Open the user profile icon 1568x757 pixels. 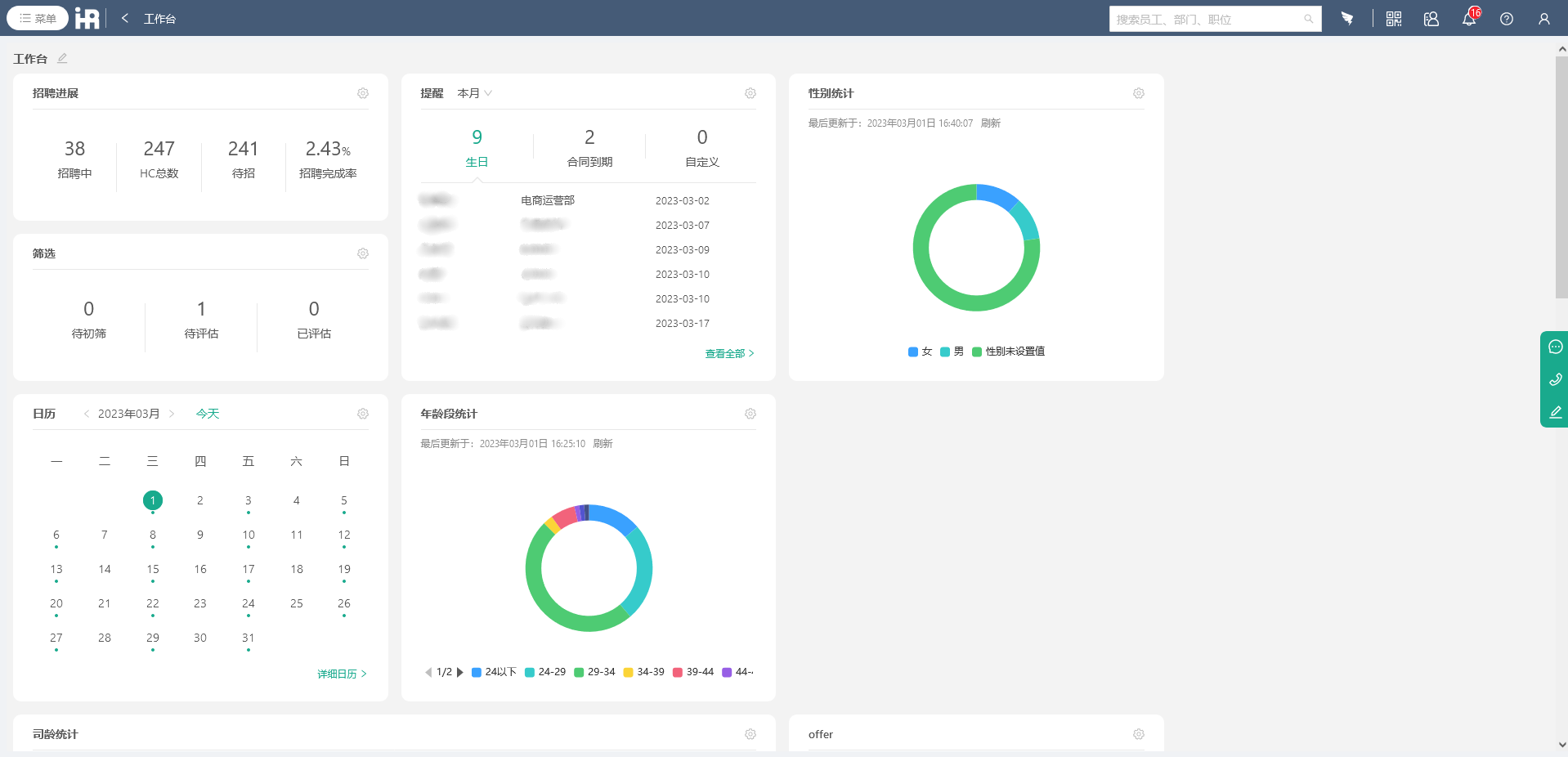click(x=1544, y=19)
